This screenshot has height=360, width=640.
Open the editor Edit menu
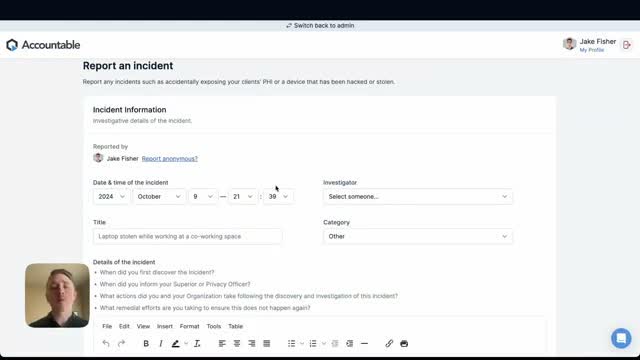point(124,327)
